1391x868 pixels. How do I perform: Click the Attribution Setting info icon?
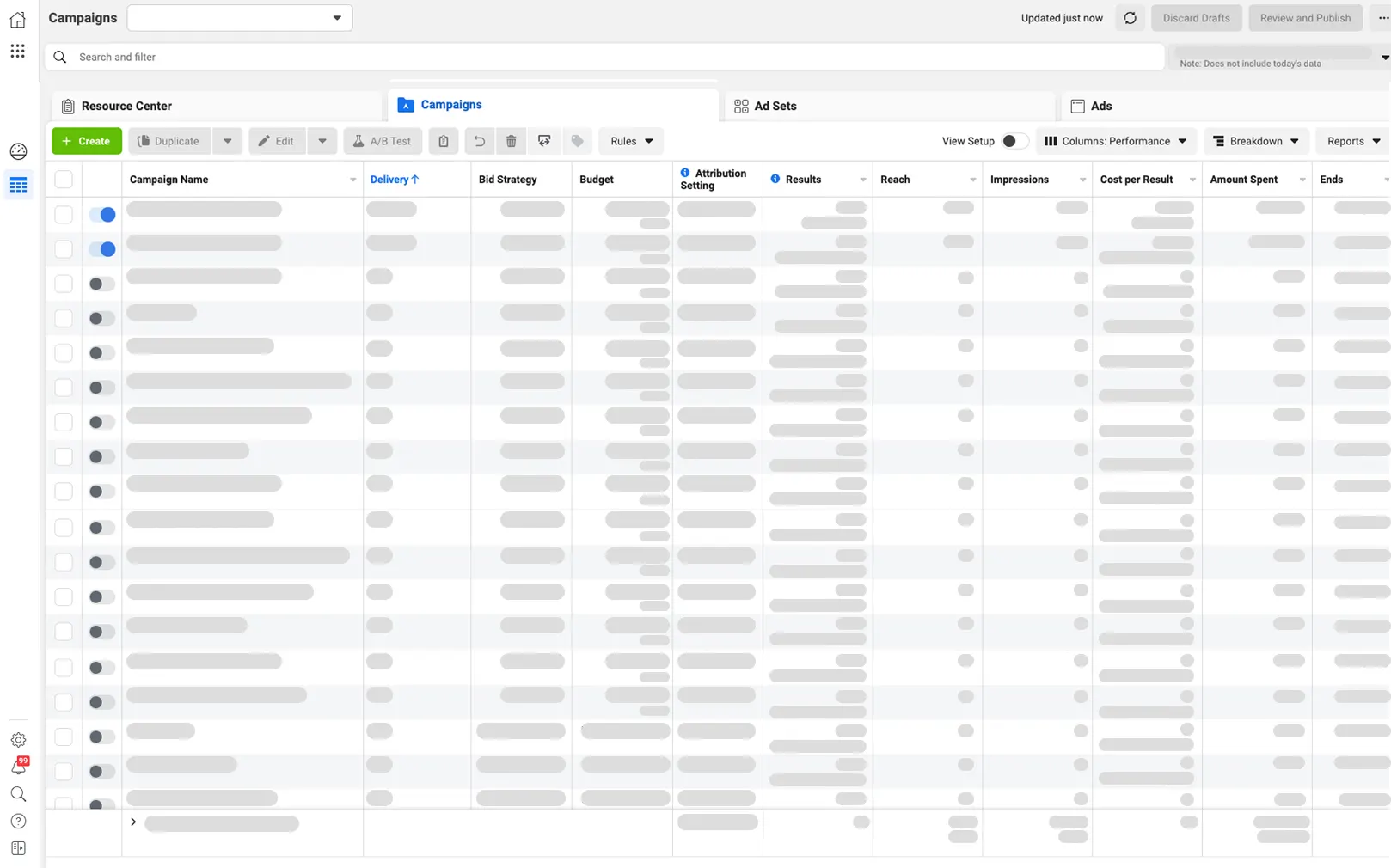(x=685, y=173)
